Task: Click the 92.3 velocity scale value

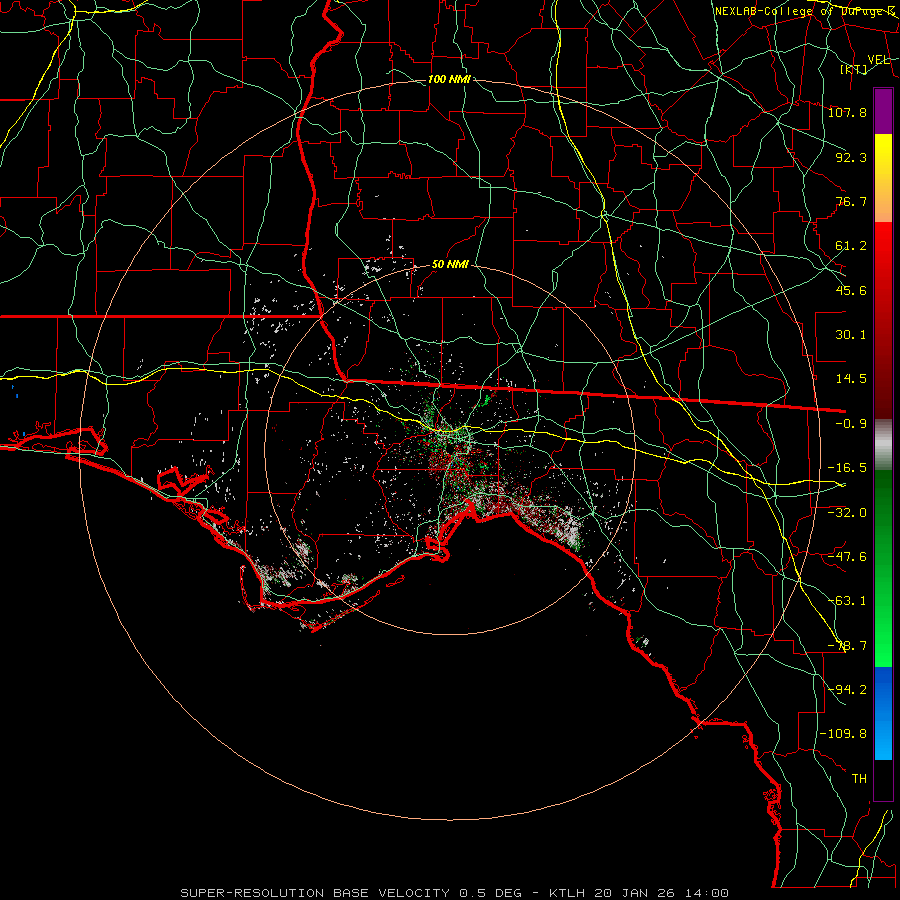Action: tap(851, 157)
